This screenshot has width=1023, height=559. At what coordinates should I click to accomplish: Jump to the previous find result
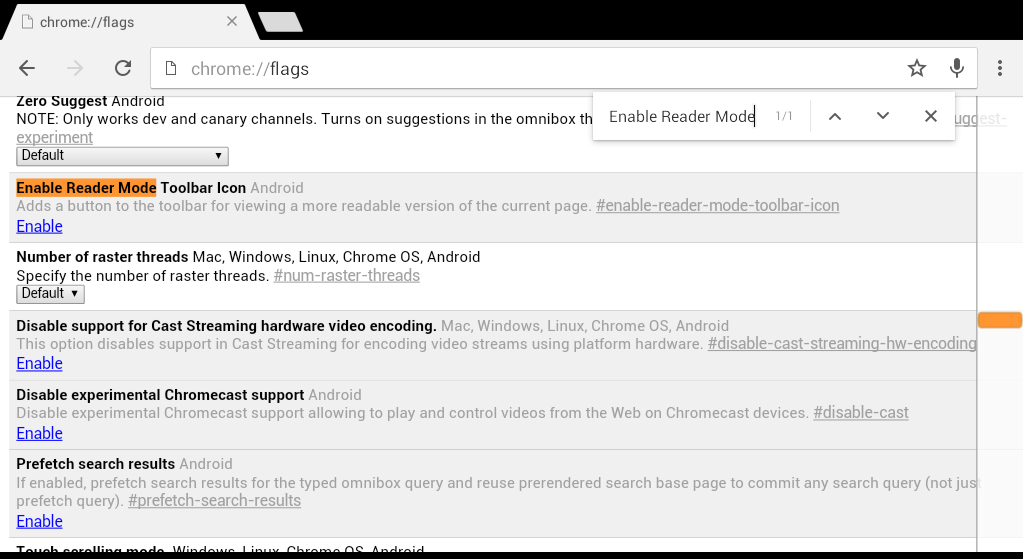[x=834, y=116]
